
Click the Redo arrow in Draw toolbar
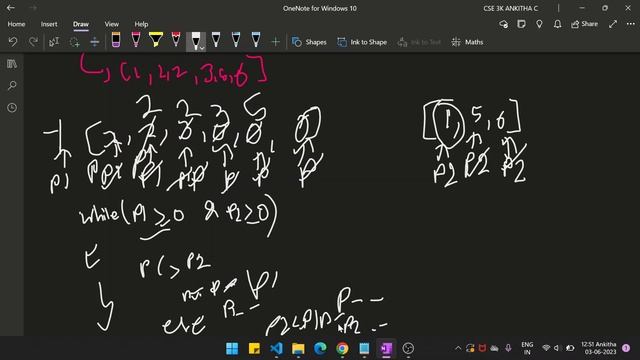(33, 42)
